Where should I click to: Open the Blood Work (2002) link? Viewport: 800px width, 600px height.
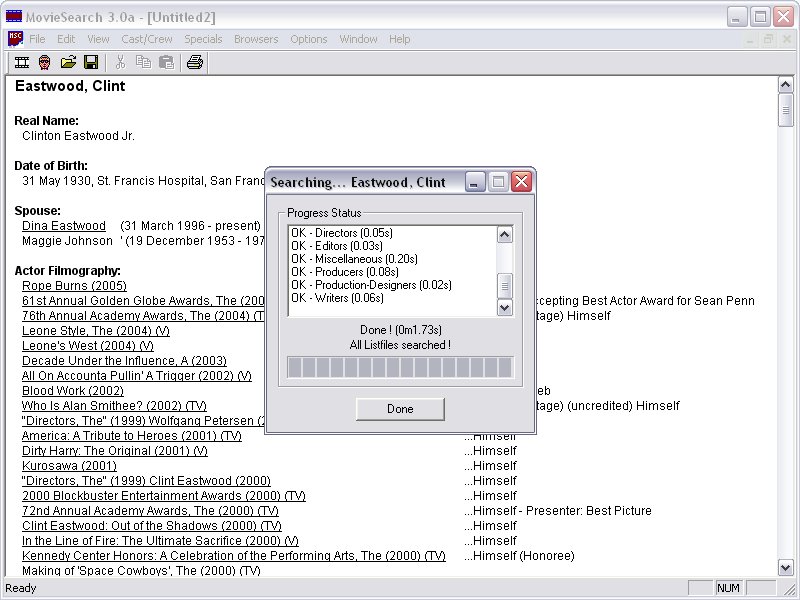(x=73, y=391)
